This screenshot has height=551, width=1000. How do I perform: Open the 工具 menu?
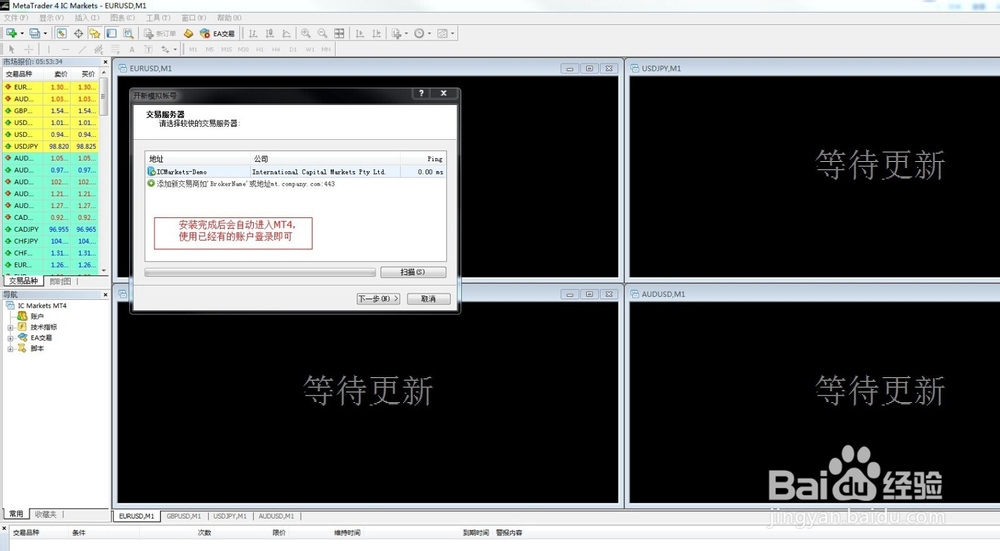coord(158,18)
